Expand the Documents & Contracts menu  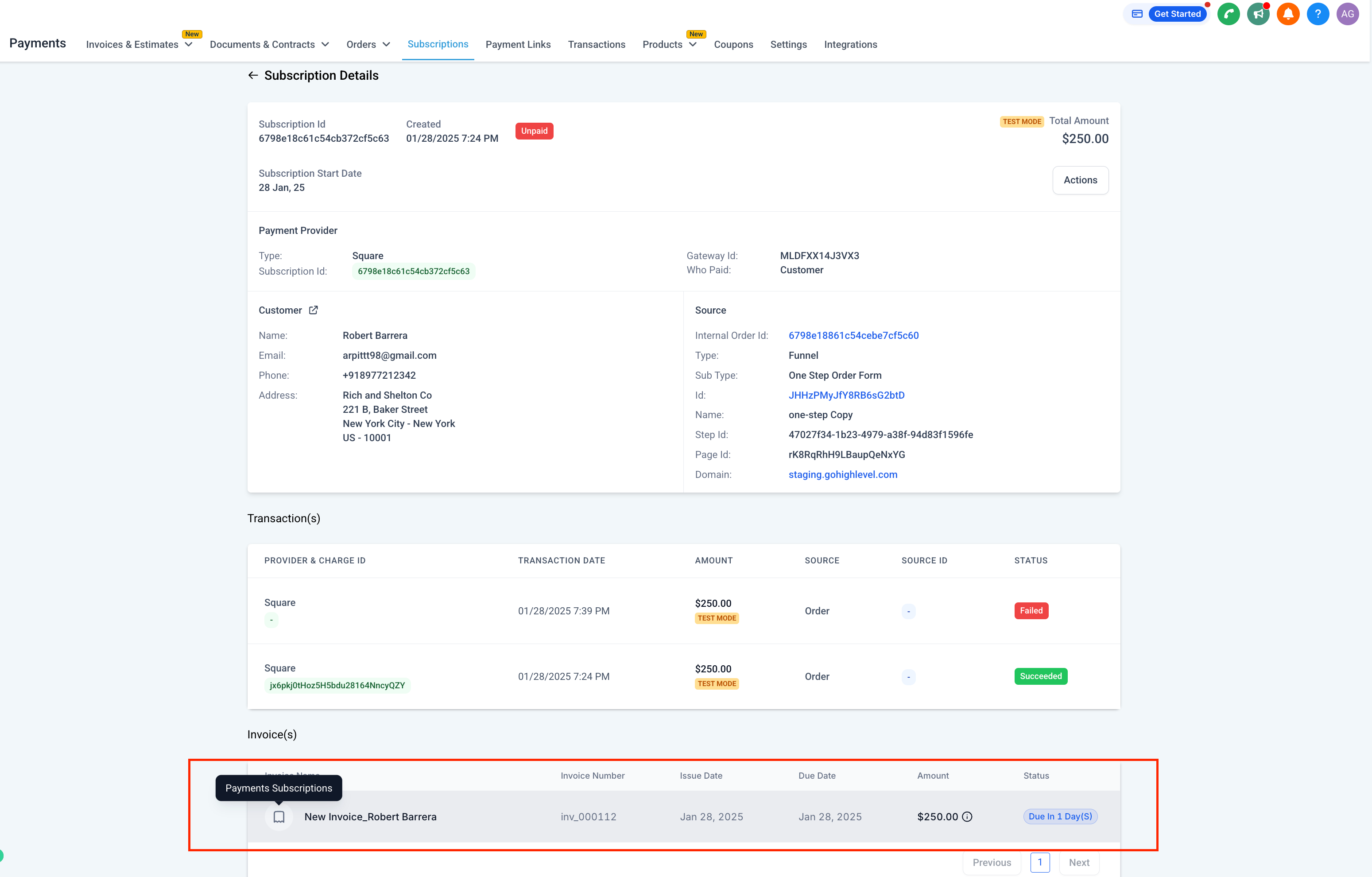pyautogui.click(x=269, y=44)
